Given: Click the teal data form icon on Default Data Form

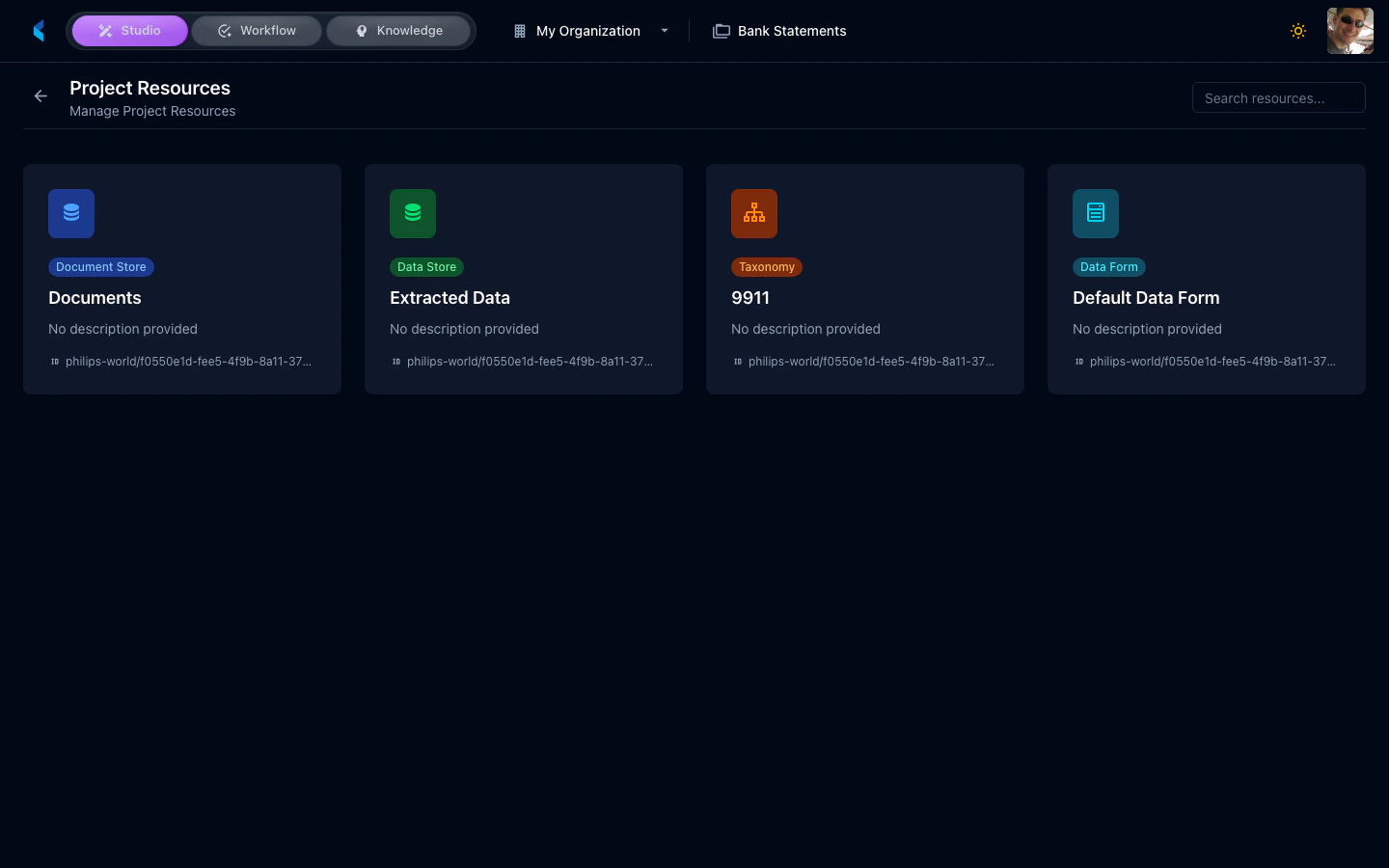Looking at the screenshot, I should pyautogui.click(x=1095, y=213).
